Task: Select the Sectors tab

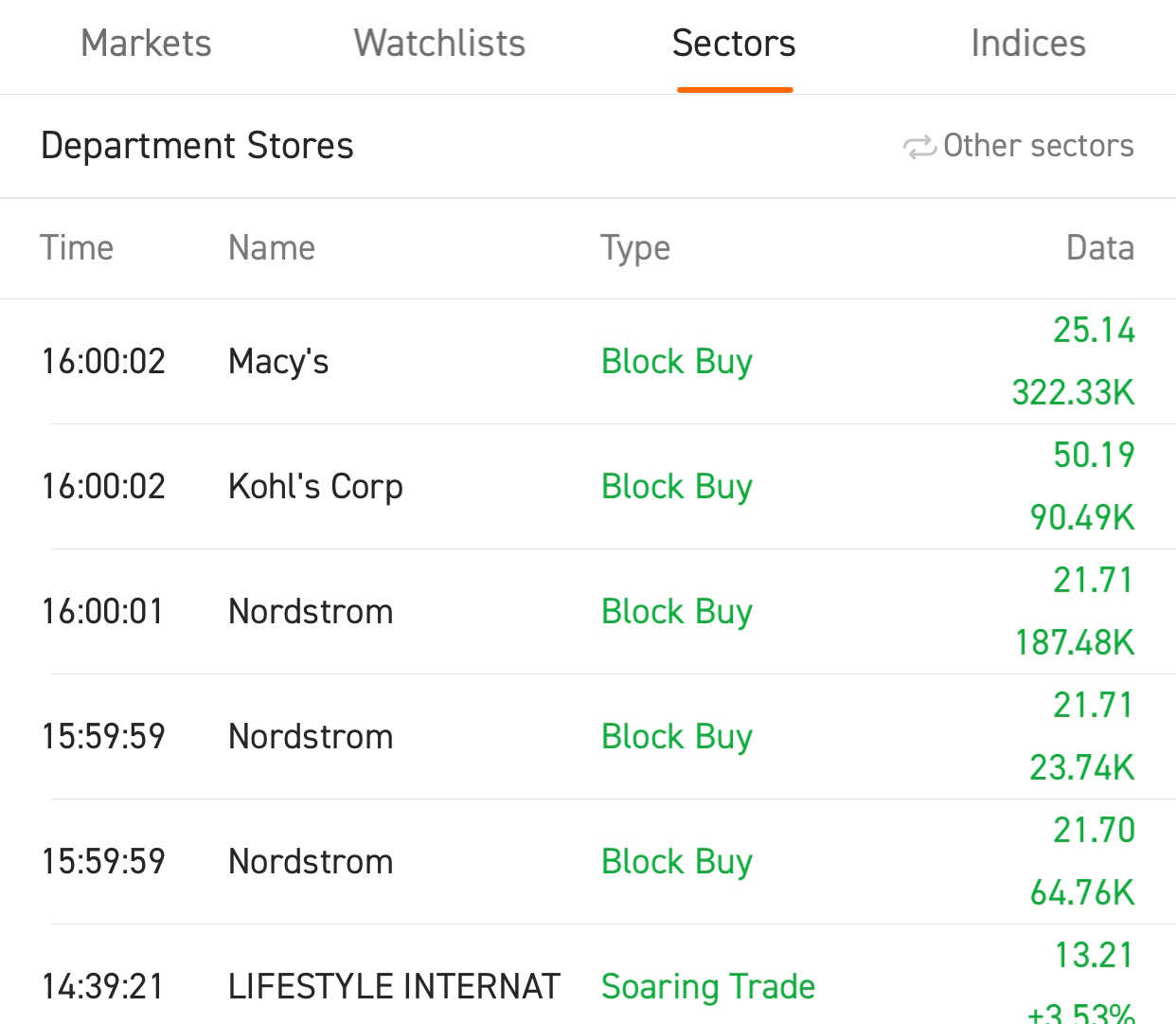Action: pos(734,44)
